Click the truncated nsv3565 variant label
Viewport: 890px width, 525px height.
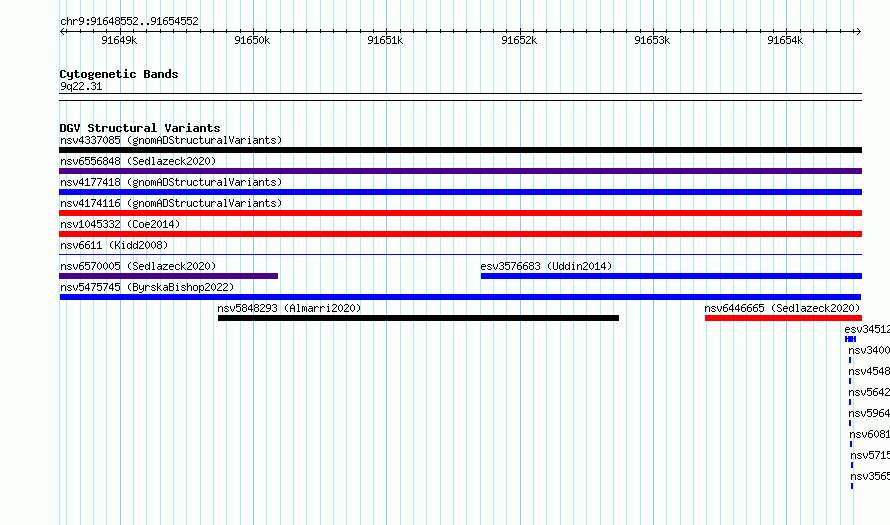click(870, 476)
